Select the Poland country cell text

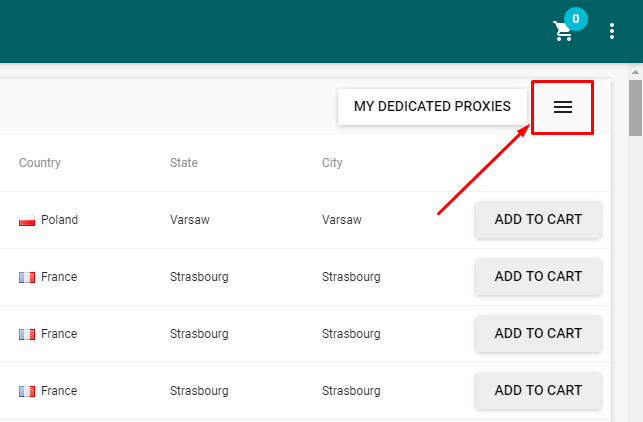coord(59,220)
